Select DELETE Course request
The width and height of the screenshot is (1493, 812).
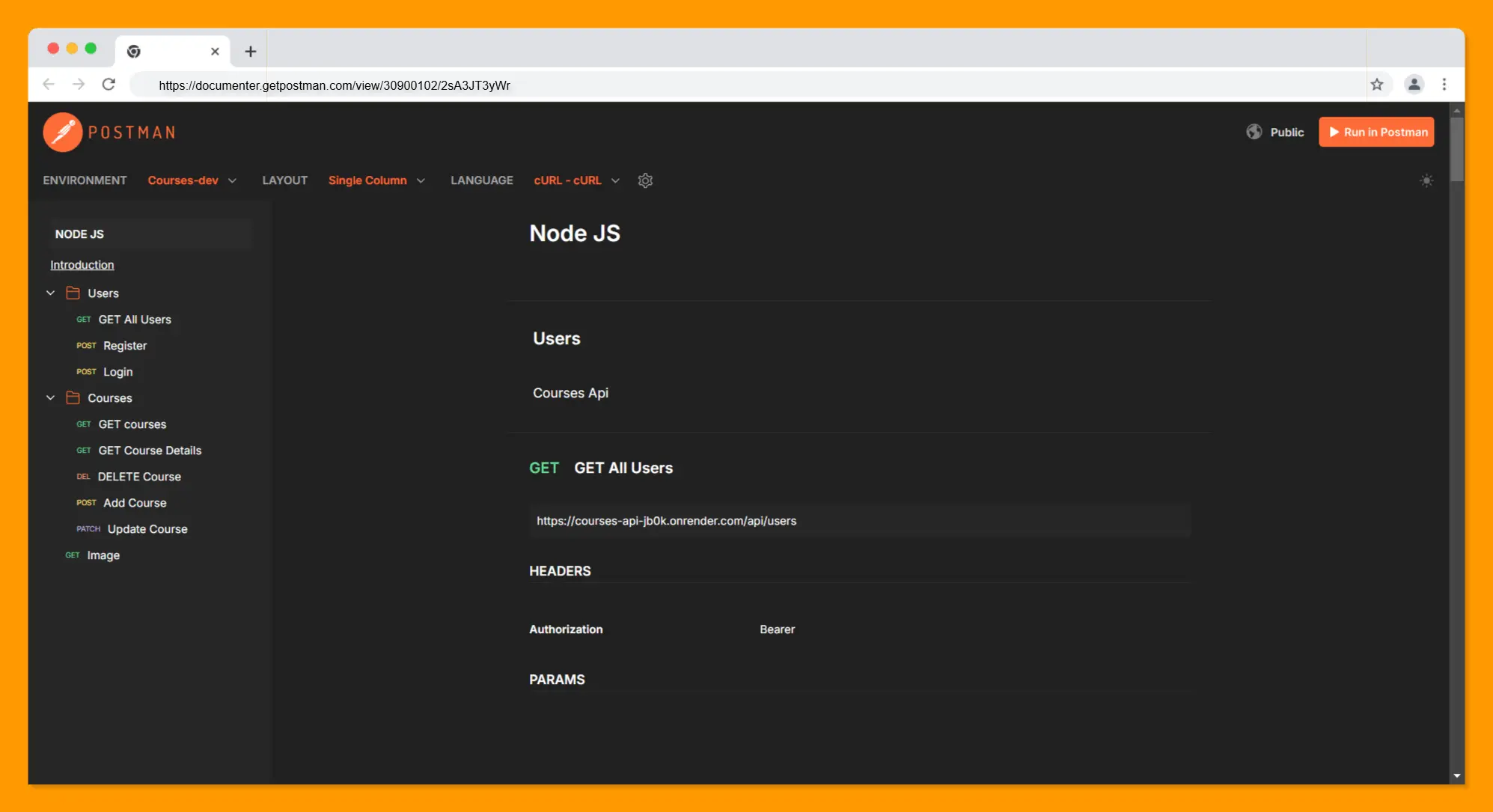139,477
